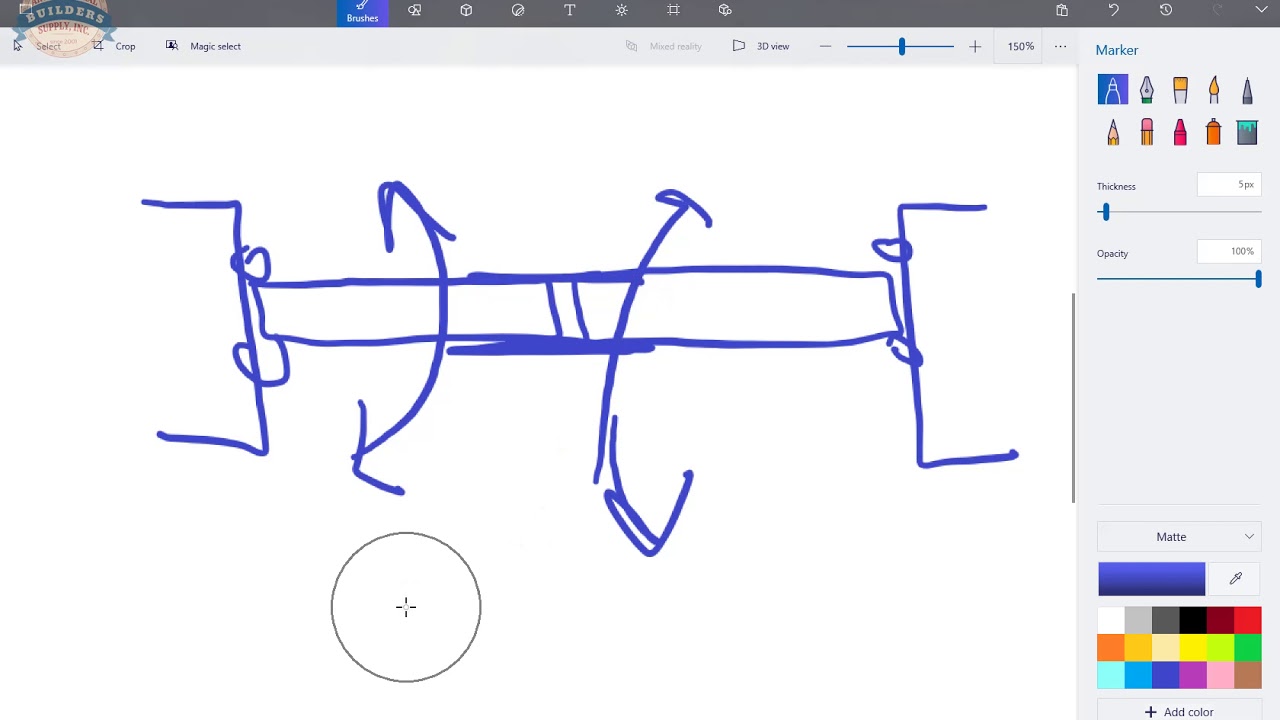Open the 2D shapes tab
Screen dimensions: 1280x720
414,10
